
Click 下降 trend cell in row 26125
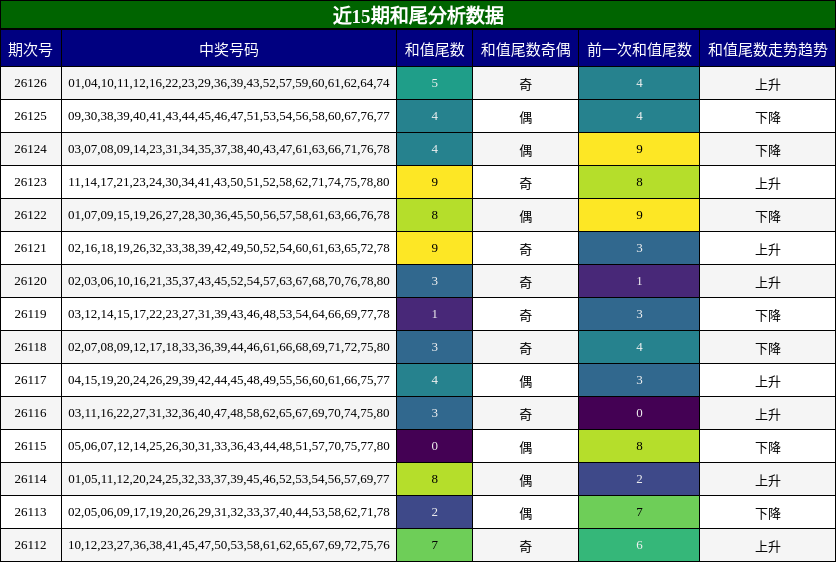(x=768, y=116)
